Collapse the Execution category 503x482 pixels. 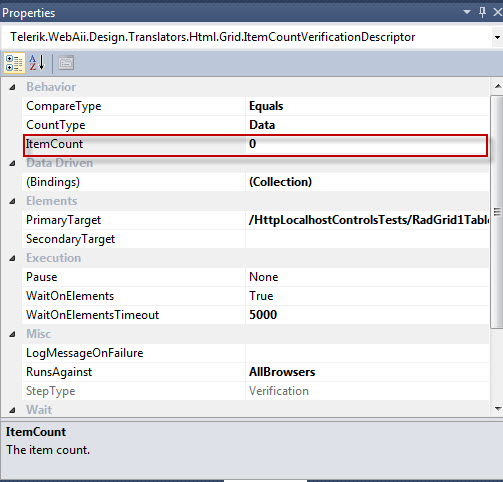point(12,258)
